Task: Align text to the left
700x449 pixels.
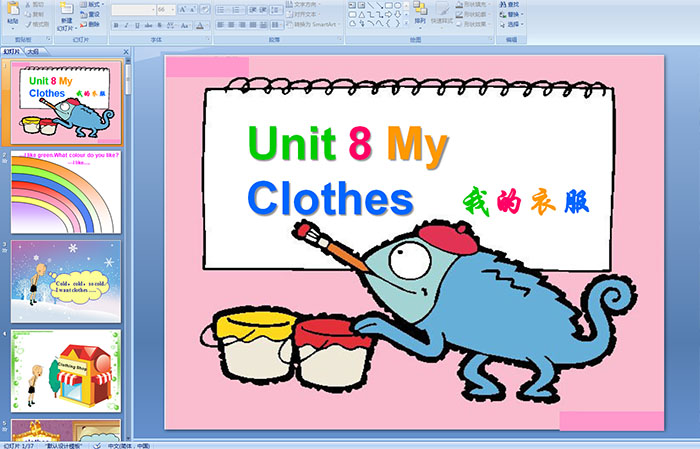Action: (221, 25)
